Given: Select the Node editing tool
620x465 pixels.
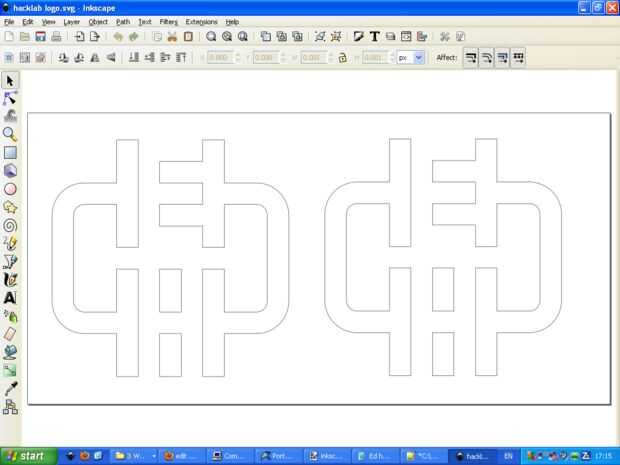Looking at the screenshot, I should click(x=10, y=99).
